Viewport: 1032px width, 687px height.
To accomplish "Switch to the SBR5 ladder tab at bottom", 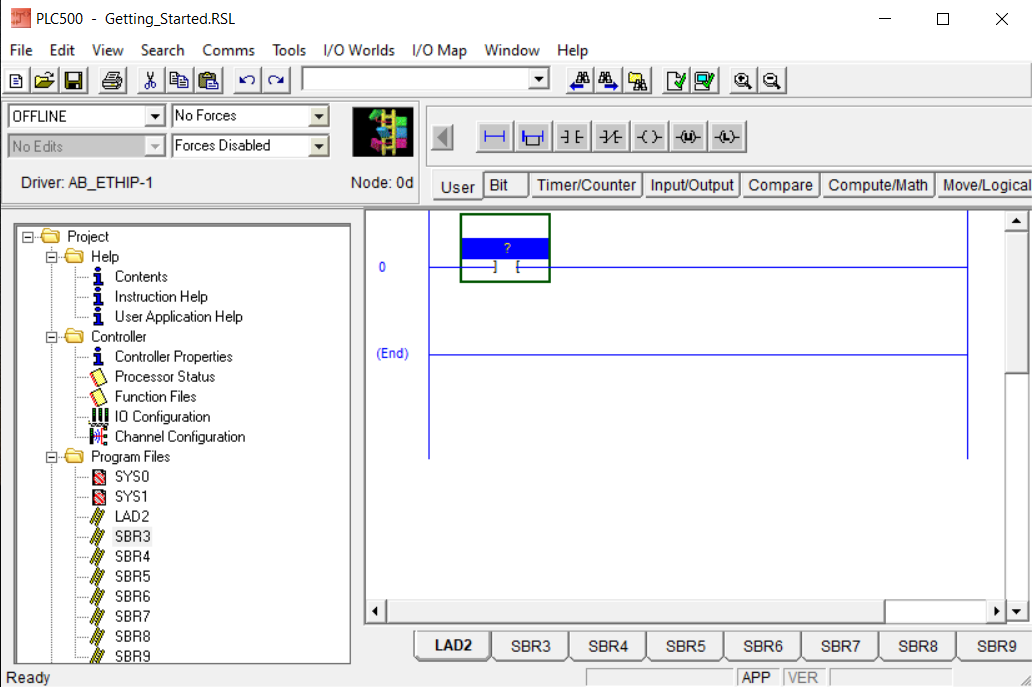I will 685,646.
